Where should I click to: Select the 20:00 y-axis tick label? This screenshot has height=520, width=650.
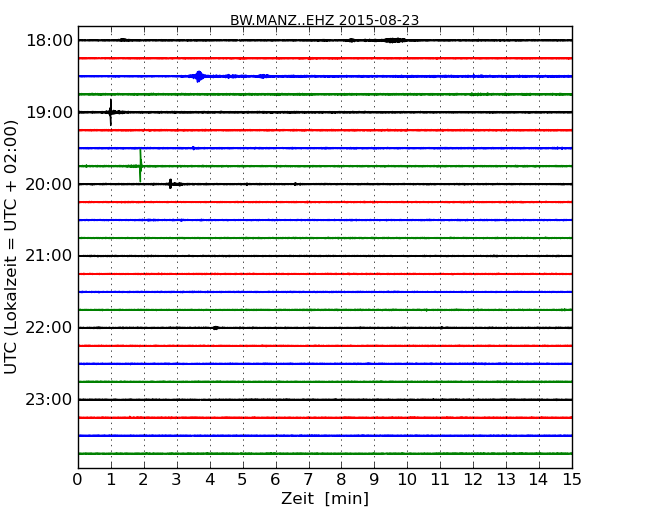49,184
